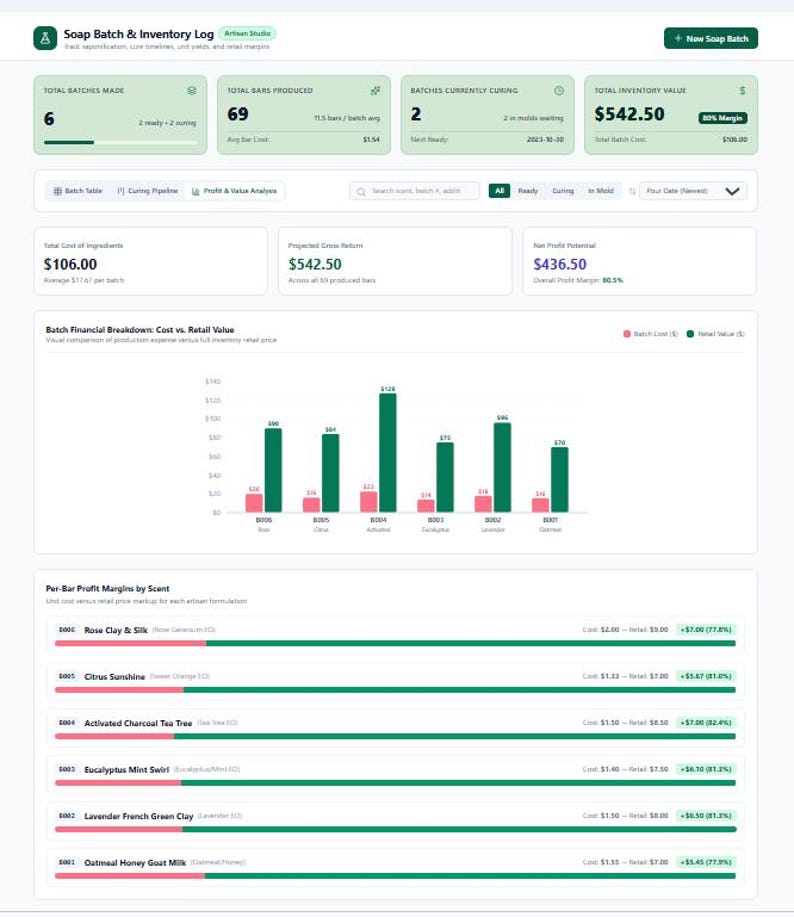
Task: Click the +$6.50 (81.3%) profit badge
Action: [706, 816]
